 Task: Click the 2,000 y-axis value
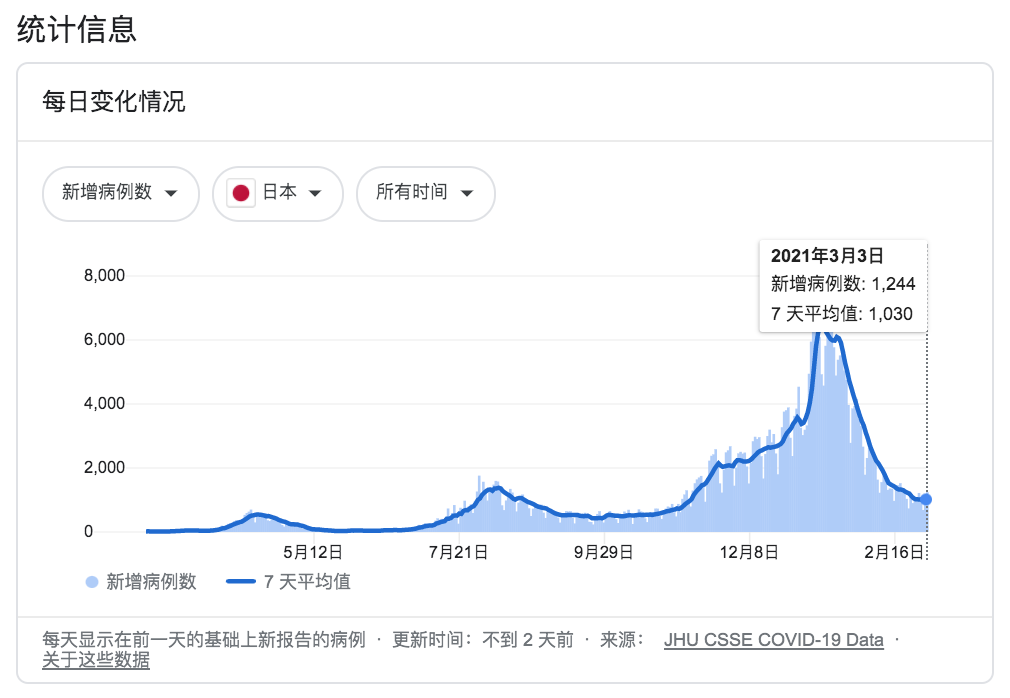(x=104, y=467)
